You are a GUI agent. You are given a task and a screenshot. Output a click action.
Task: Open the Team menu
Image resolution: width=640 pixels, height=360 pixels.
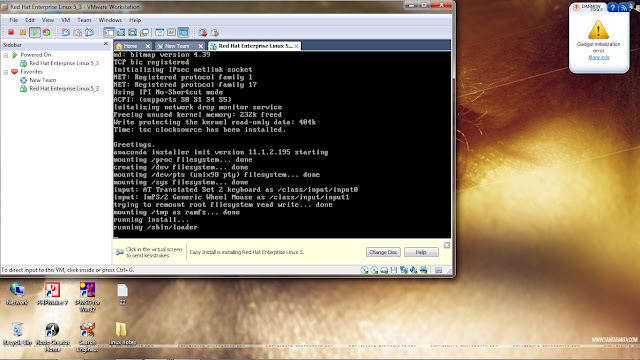pyautogui.click(x=84, y=20)
